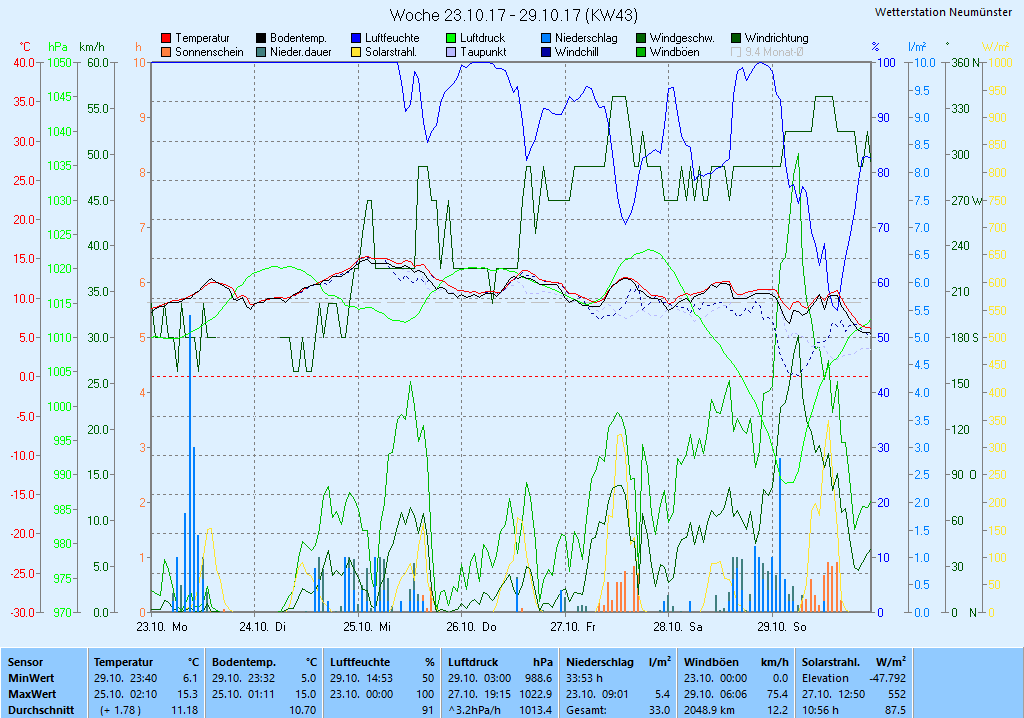Click the total precipitation value 33.0
This screenshot has height=718, width=1024.
click(659, 710)
